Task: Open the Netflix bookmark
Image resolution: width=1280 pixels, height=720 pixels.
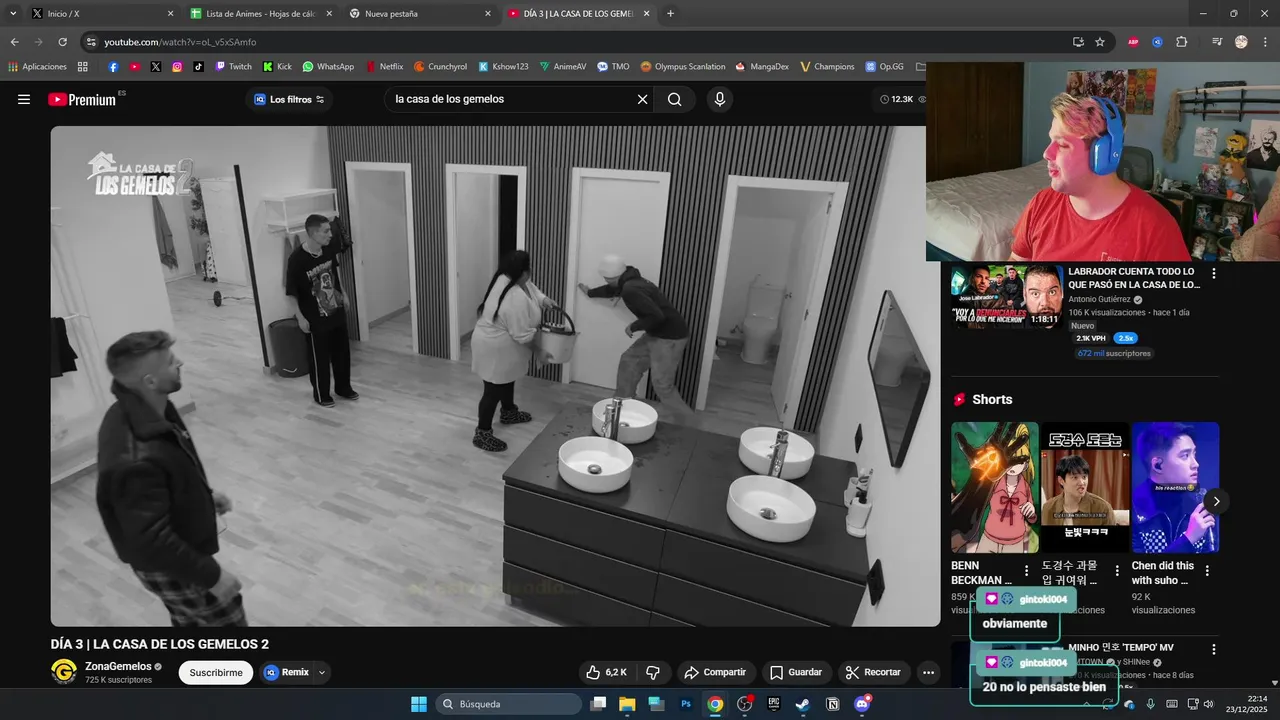Action: pyautogui.click(x=385, y=67)
